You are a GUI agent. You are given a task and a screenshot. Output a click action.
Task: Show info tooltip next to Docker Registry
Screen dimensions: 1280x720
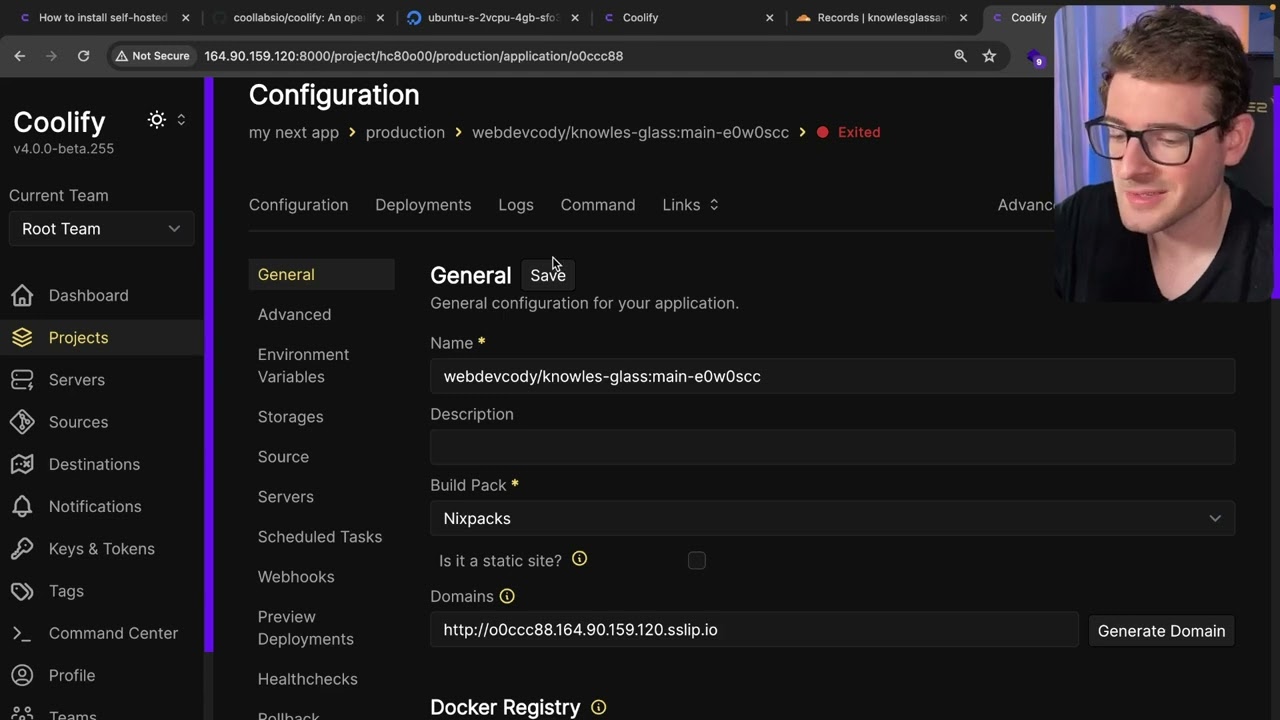(598, 707)
